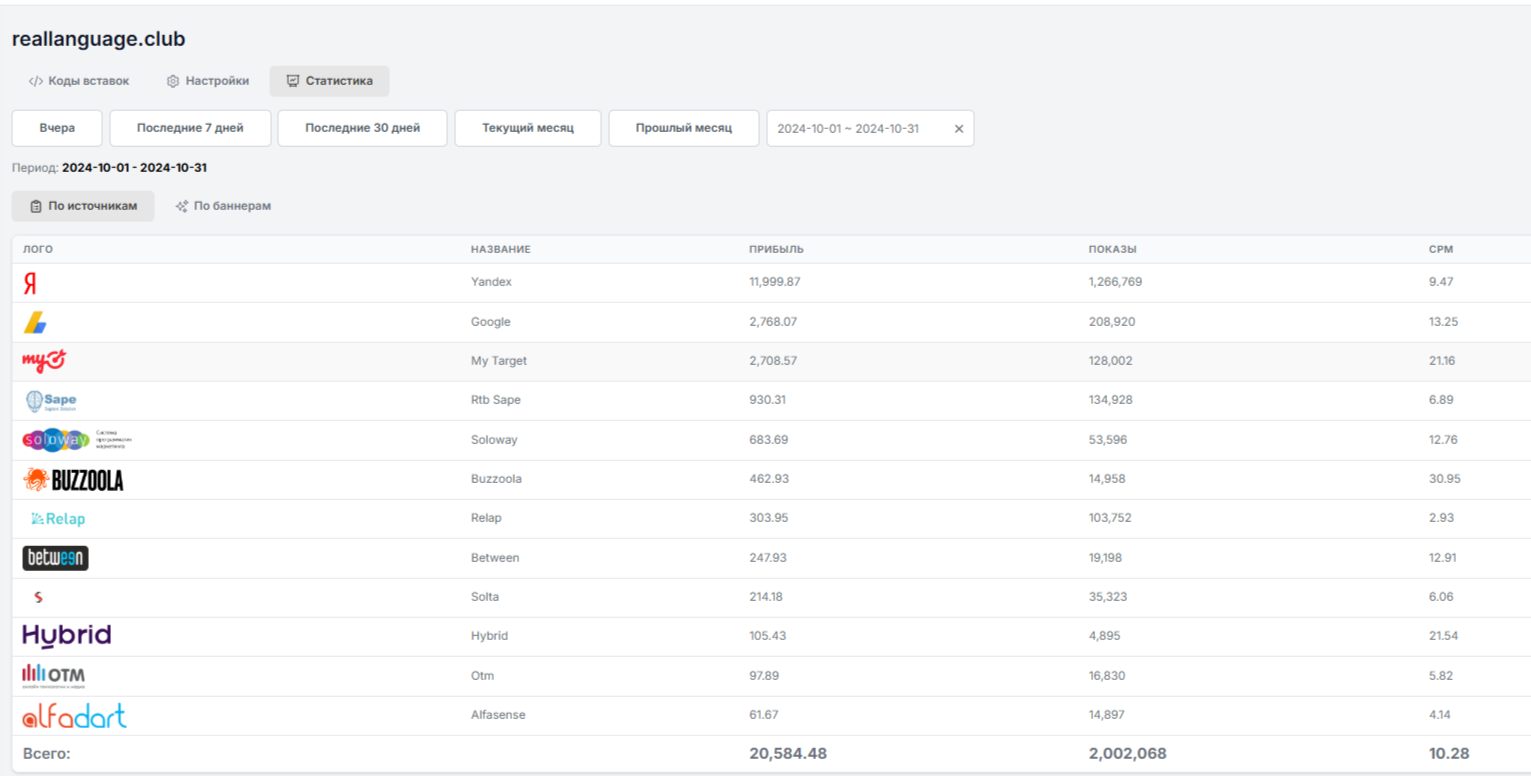1531x776 pixels.
Task: Click the Between logo
Action: click(55, 558)
